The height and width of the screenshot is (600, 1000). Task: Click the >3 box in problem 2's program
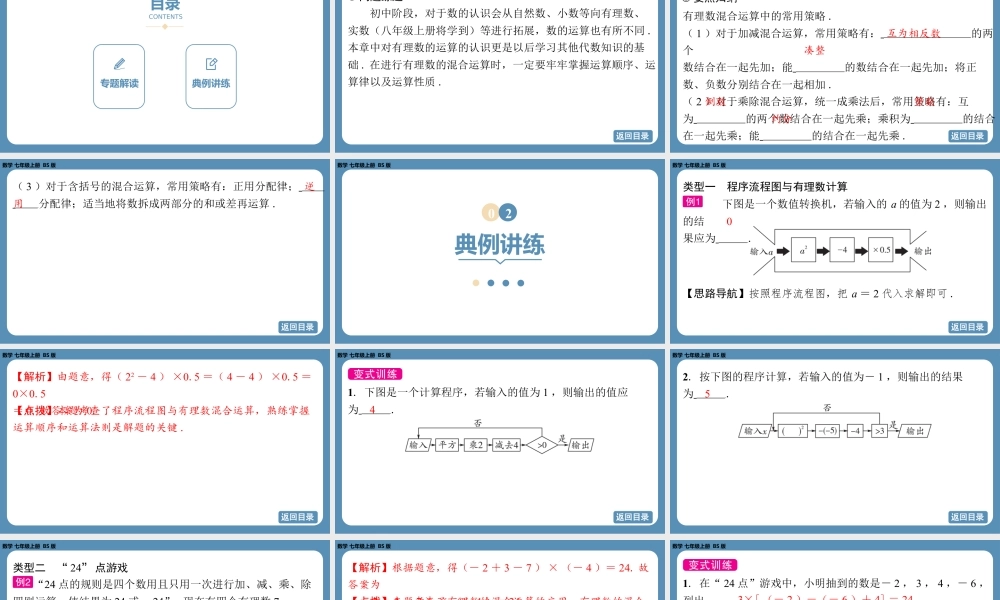click(878, 431)
